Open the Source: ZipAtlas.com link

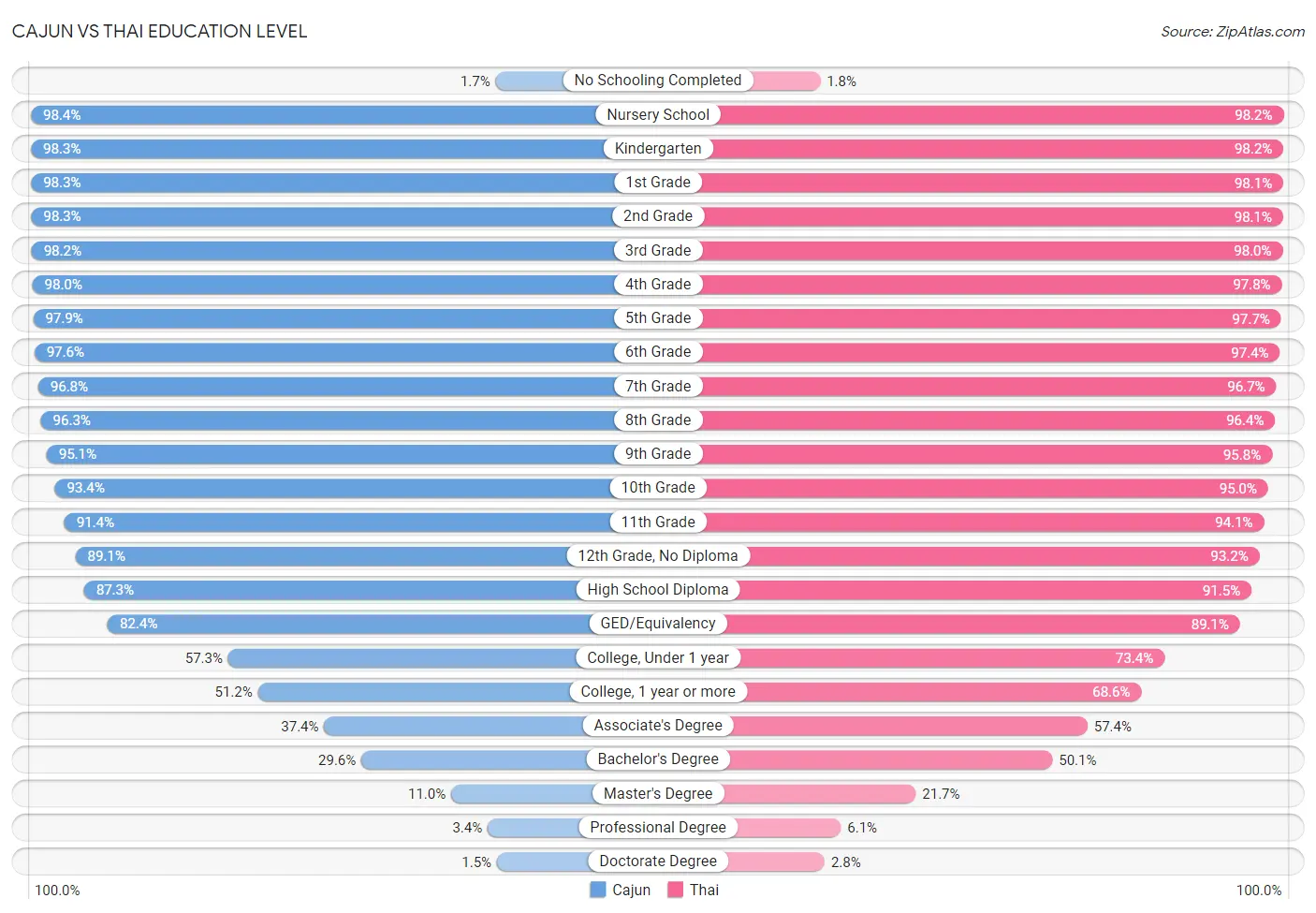point(1233,32)
